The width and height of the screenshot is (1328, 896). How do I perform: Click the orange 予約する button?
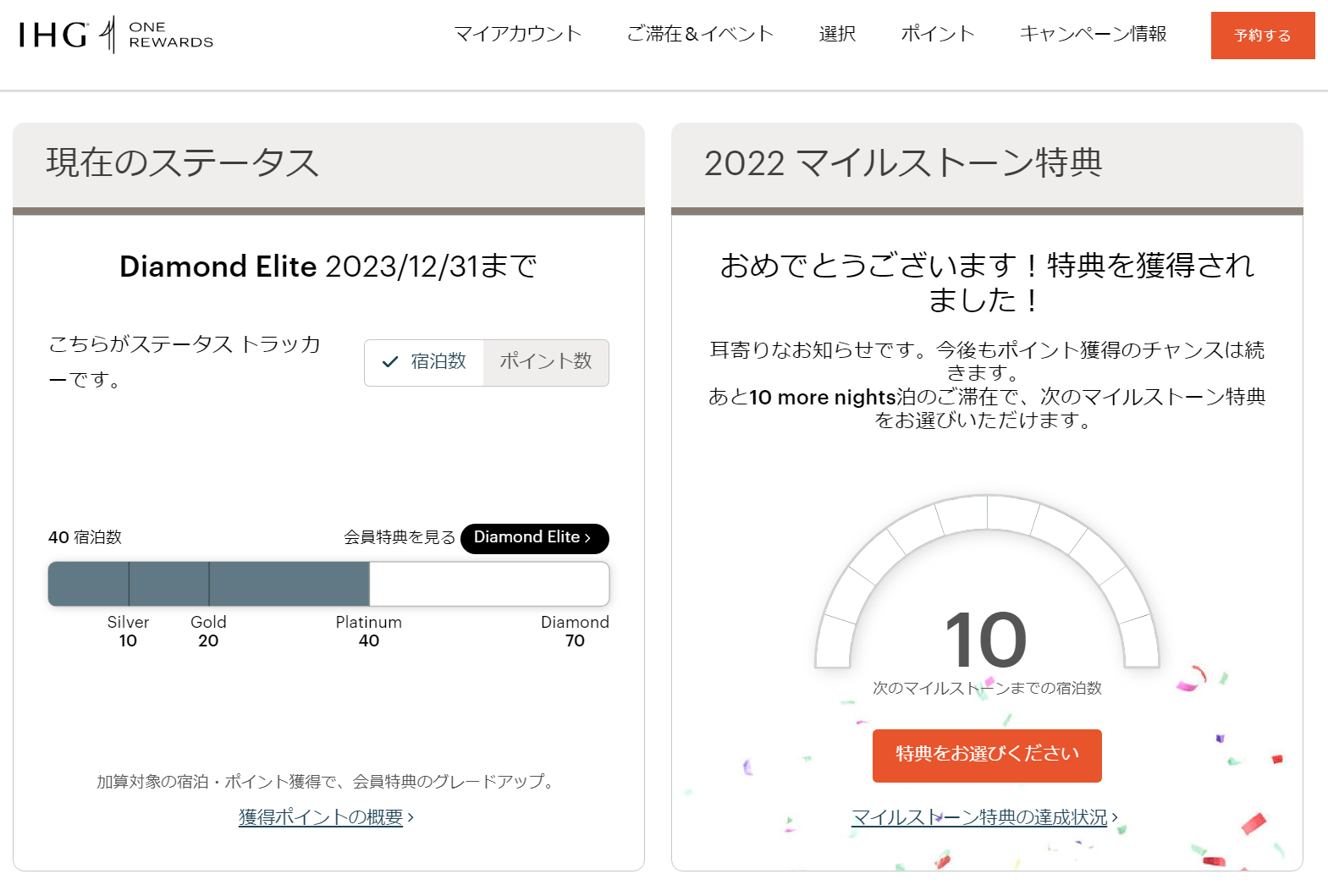pyautogui.click(x=1262, y=36)
